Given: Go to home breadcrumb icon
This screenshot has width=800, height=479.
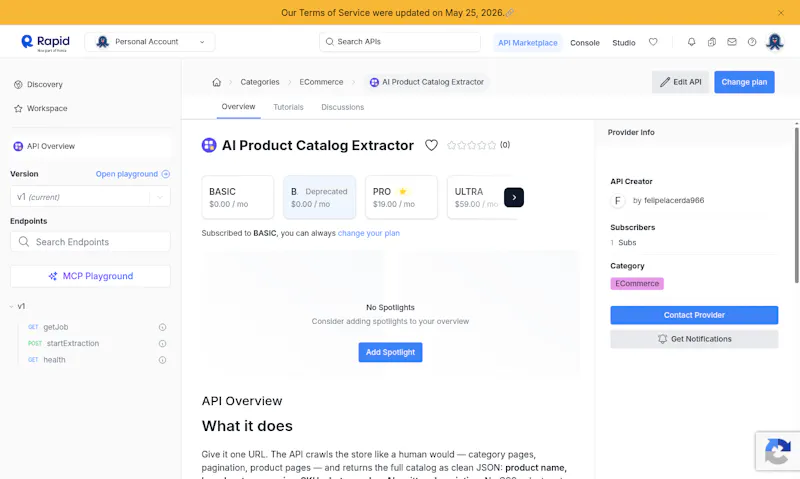Looking at the screenshot, I should pos(216,82).
